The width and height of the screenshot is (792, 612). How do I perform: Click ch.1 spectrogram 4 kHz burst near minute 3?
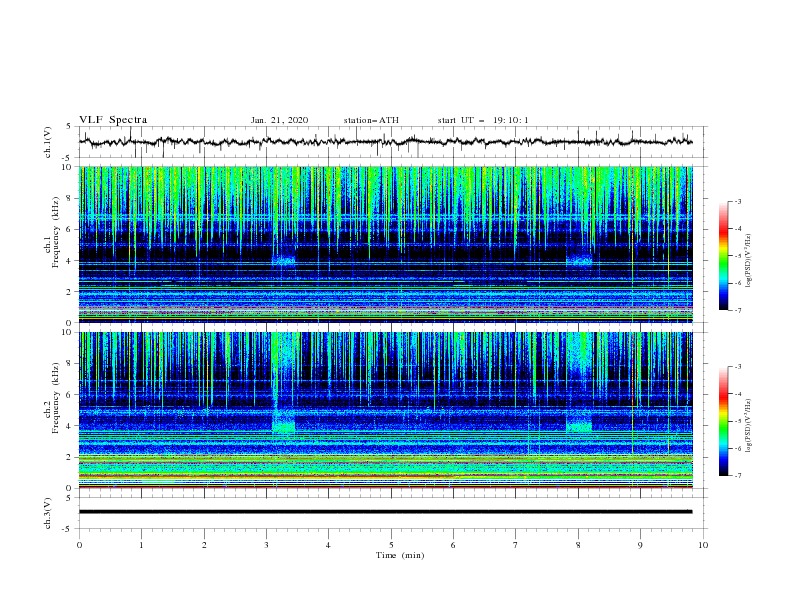(283, 261)
